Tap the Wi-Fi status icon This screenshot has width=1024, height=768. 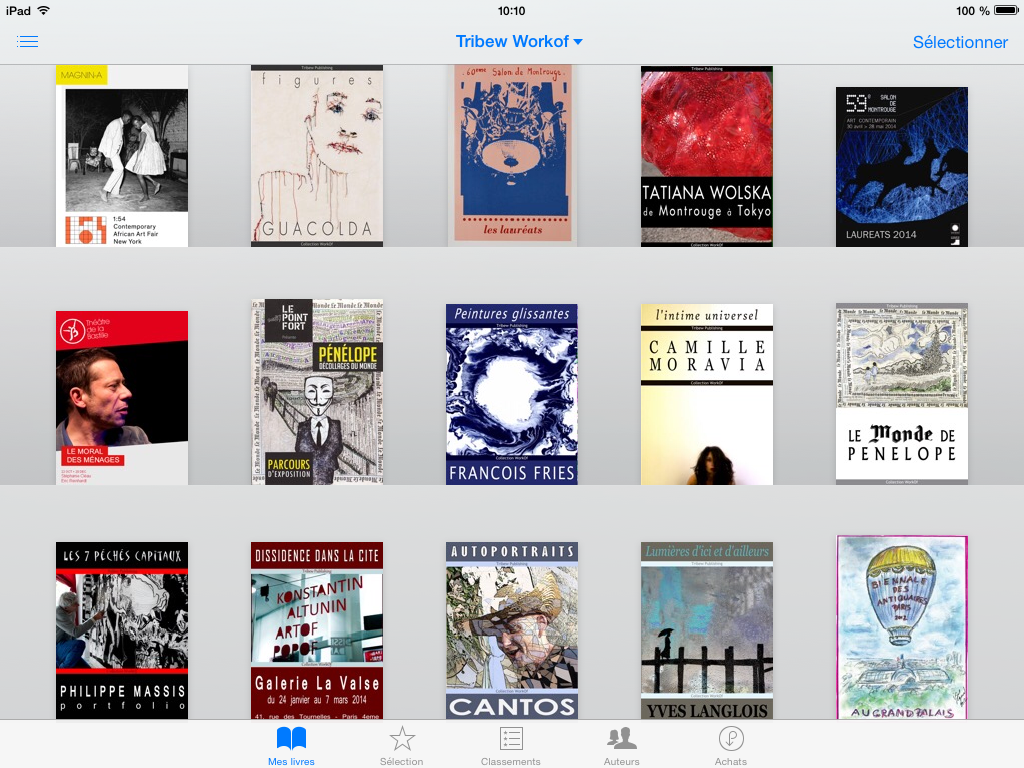click(x=44, y=10)
